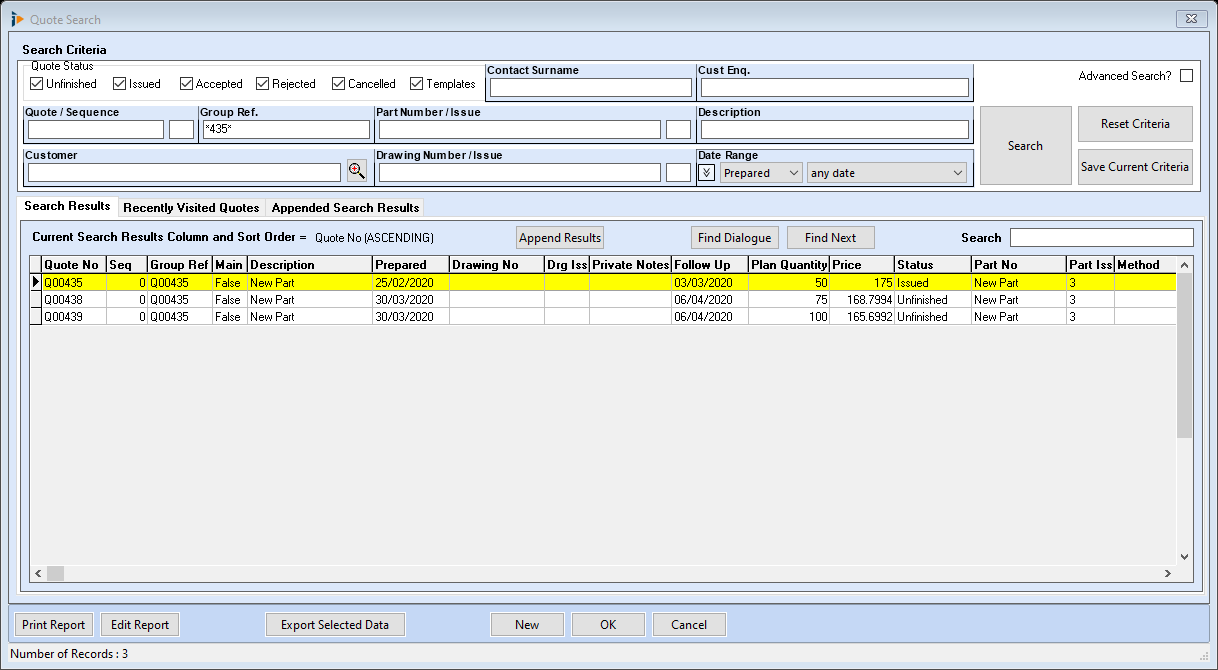Click the horizontal scrollbar left arrow
The width and height of the screenshot is (1218, 670).
pyautogui.click(x=39, y=574)
